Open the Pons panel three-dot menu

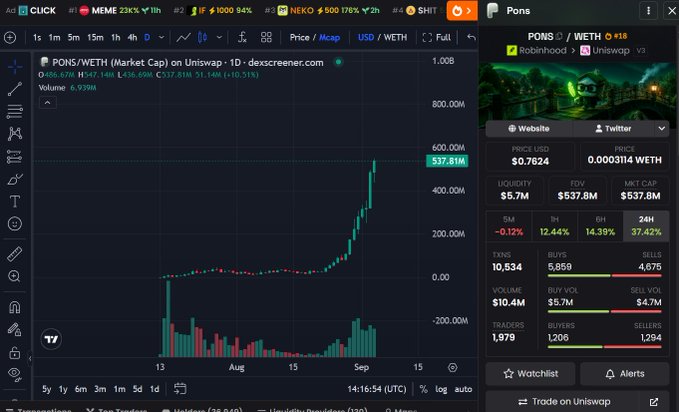click(x=648, y=11)
